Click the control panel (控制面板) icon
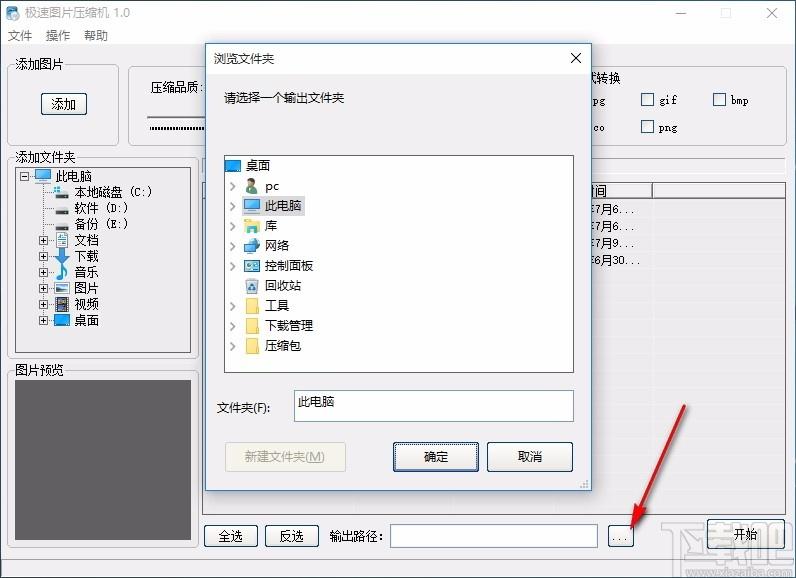Viewport: 796px width, 578px height. tap(252, 265)
